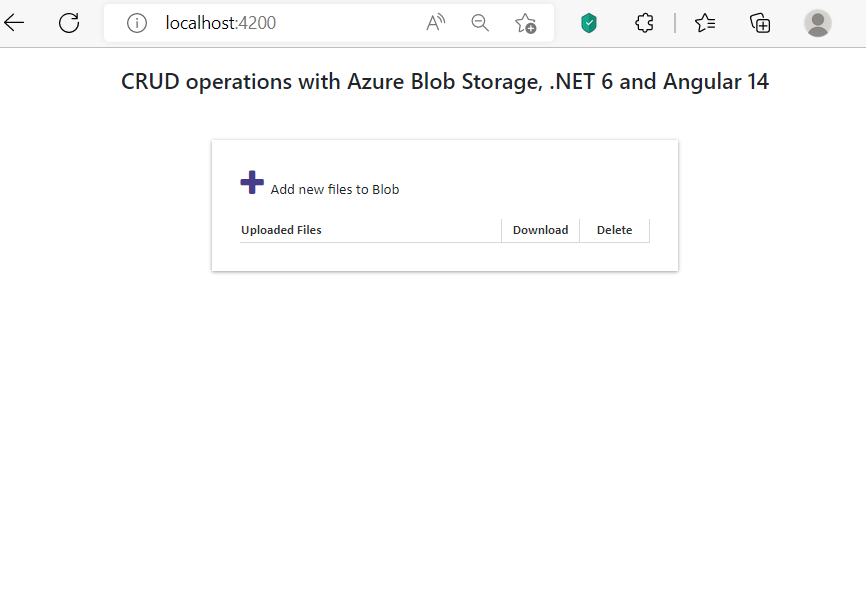Click the Download column header
The image size is (866, 614).
[x=540, y=230]
